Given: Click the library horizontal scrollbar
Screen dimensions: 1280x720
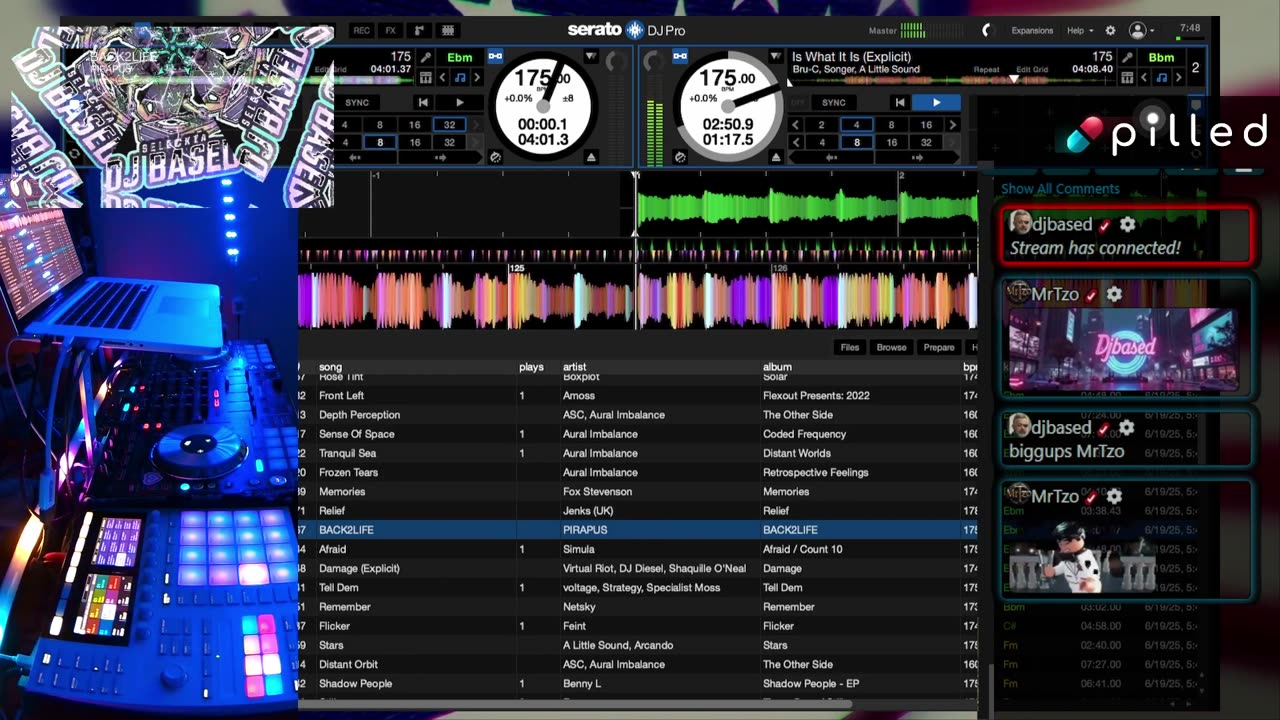Looking at the screenshot, I should 575,704.
